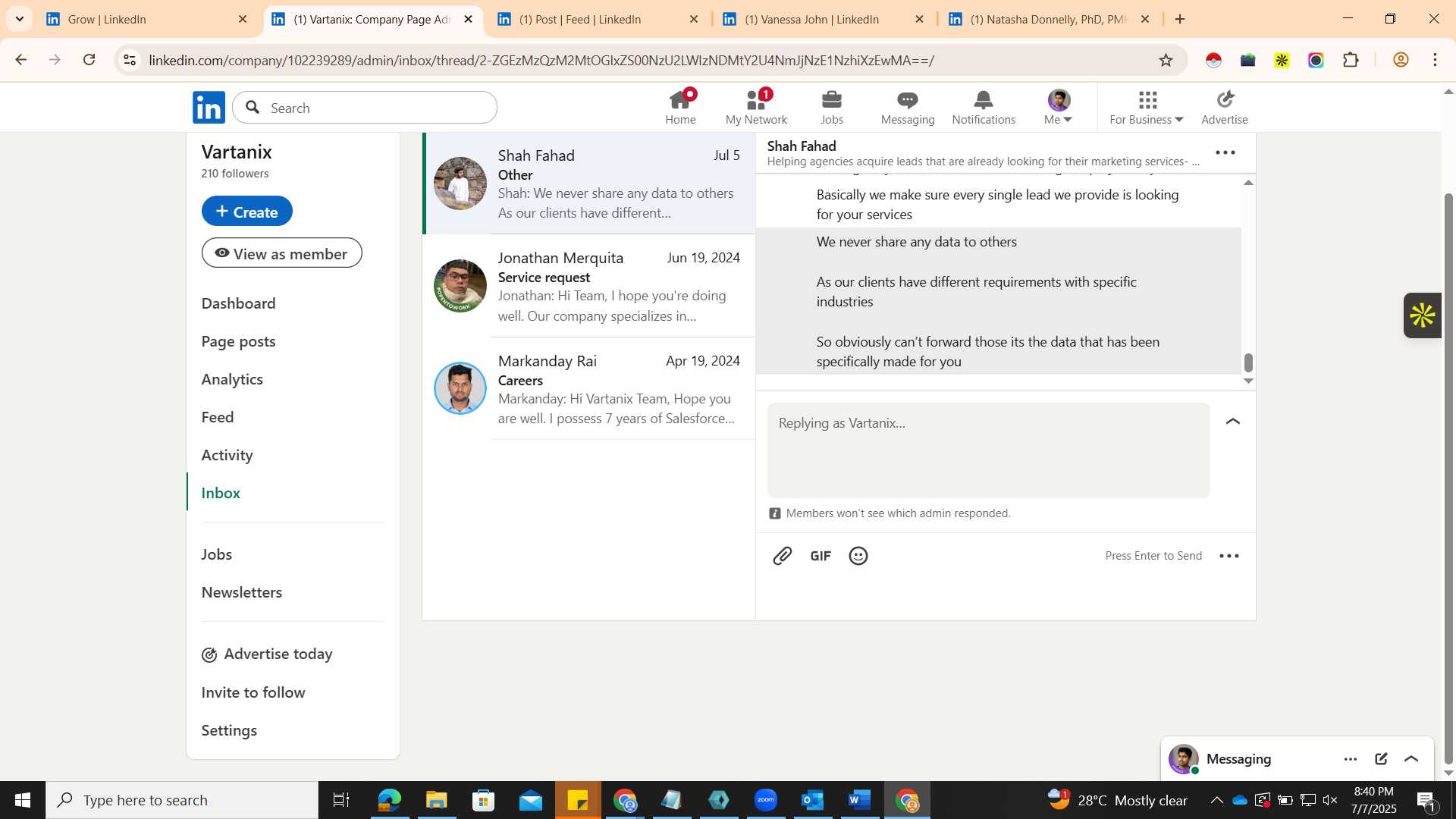This screenshot has height=819, width=1456.
Task: Reload the current page
Action: (x=89, y=60)
